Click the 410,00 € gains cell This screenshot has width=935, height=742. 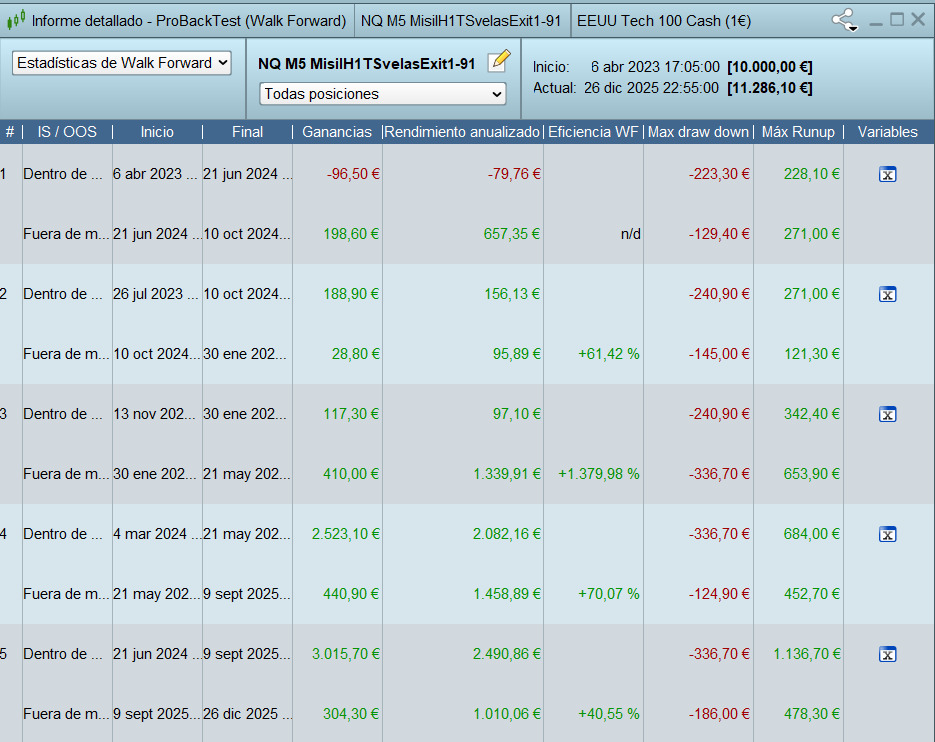tap(351, 474)
